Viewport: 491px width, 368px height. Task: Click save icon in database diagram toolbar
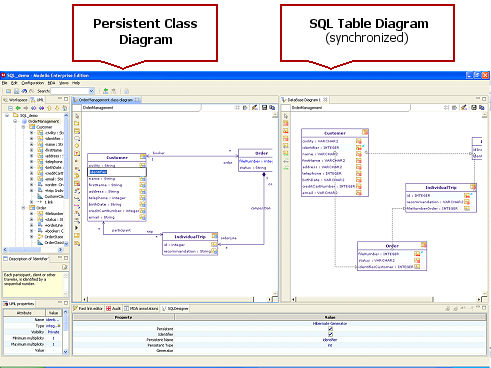[x=473, y=108]
